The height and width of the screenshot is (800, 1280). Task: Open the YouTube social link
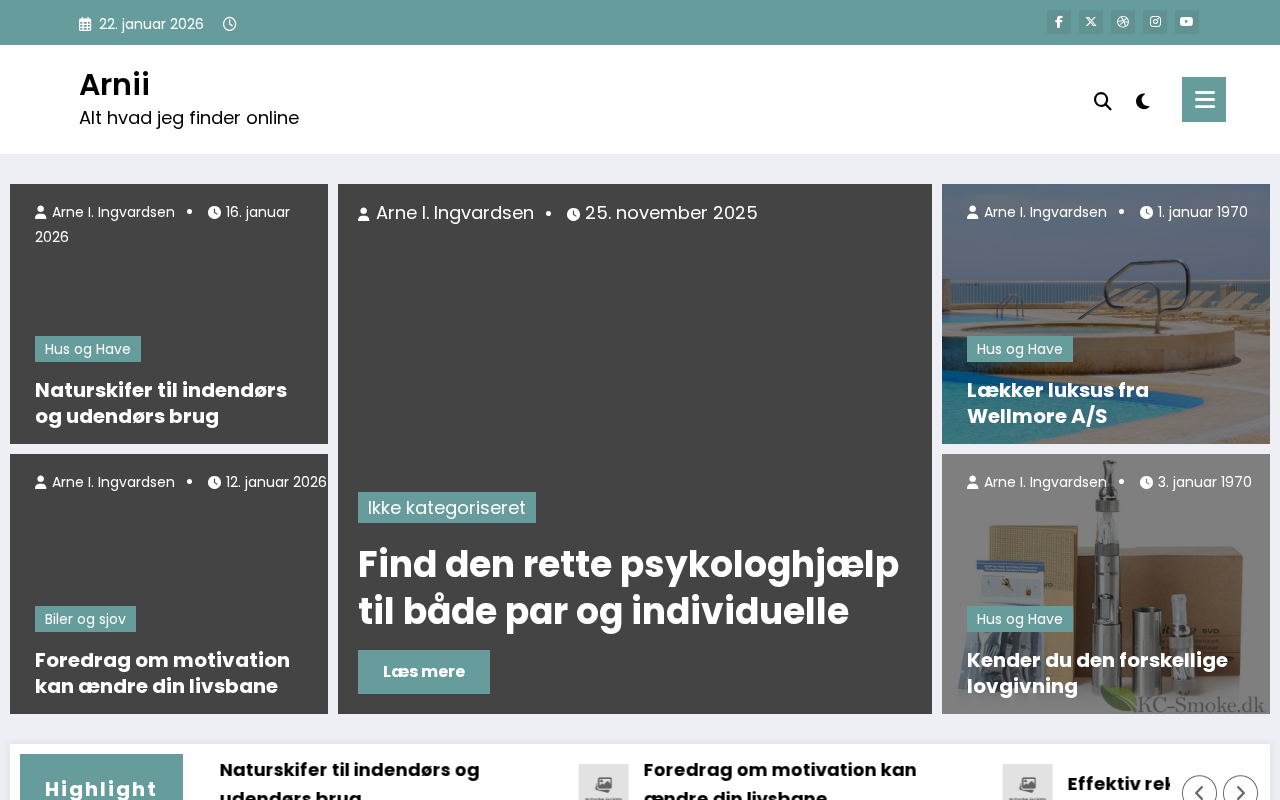click(1187, 22)
